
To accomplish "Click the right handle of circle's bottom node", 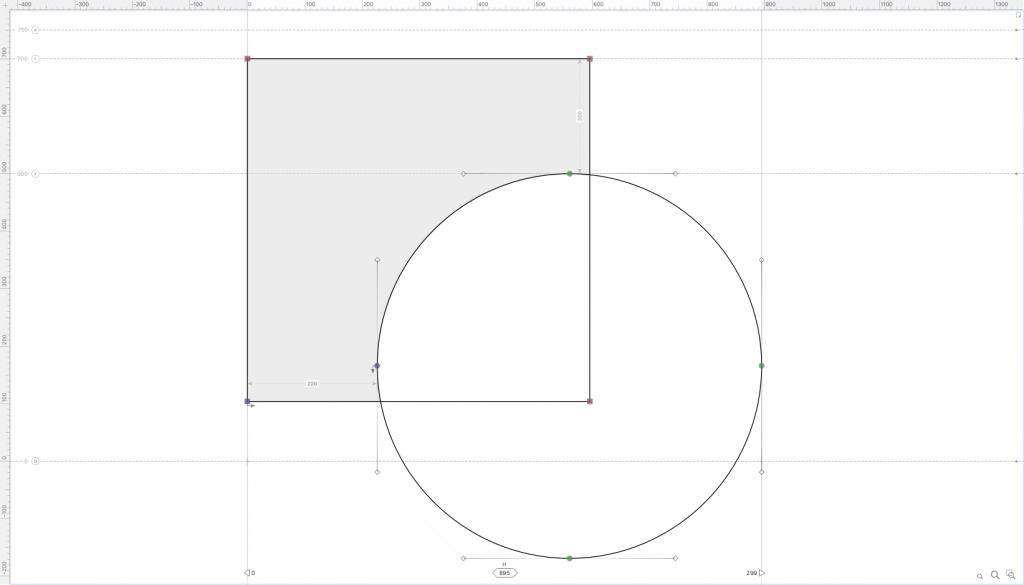I will click(675, 558).
